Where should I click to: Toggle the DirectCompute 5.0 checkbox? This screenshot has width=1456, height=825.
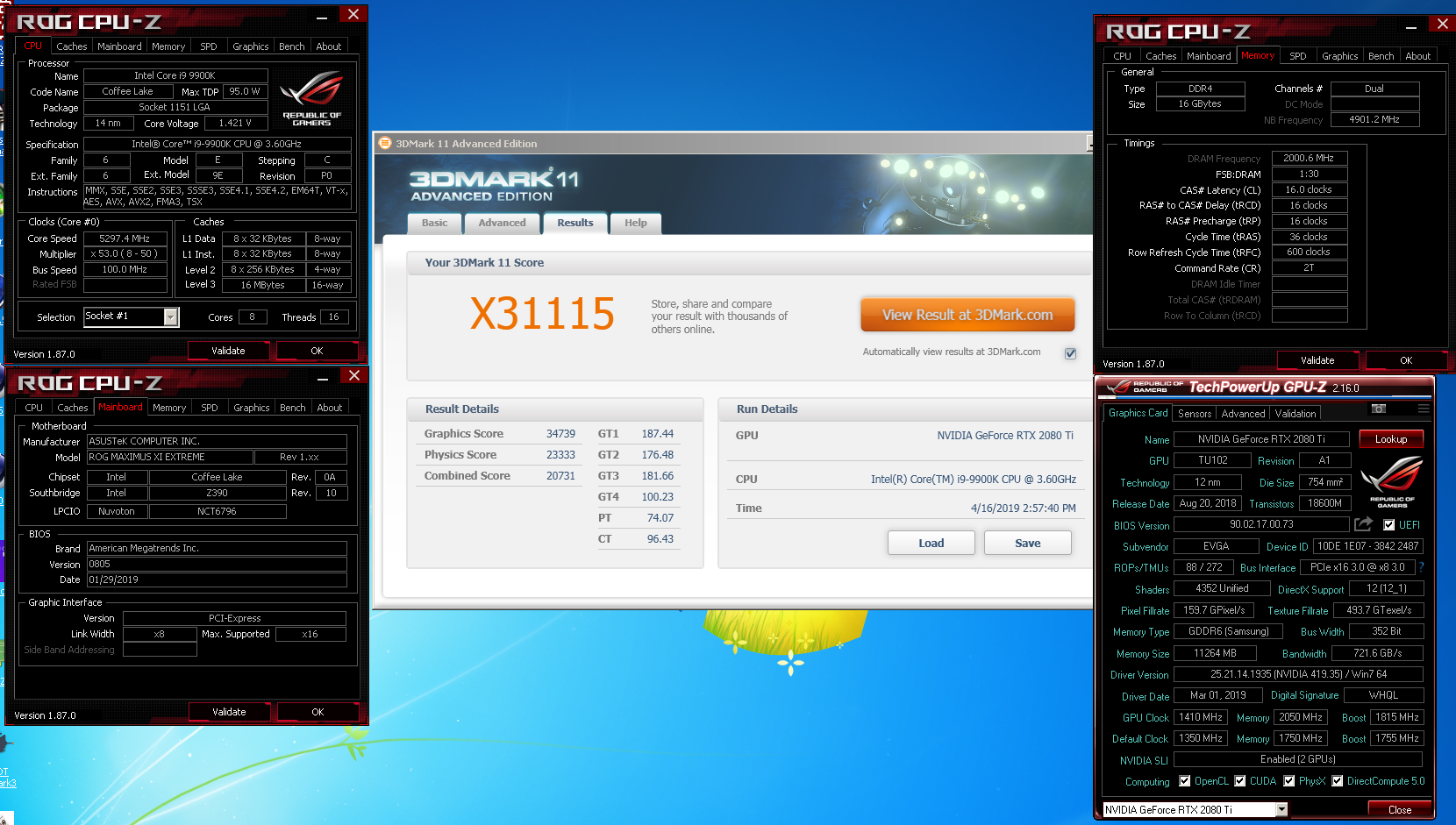(x=1338, y=781)
